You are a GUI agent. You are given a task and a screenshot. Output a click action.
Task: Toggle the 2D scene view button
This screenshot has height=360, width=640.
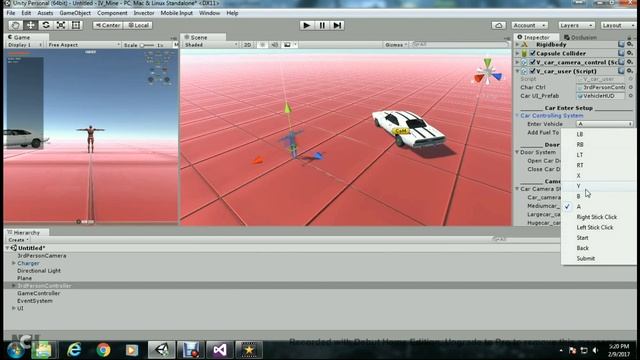click(x=247, y=44)
